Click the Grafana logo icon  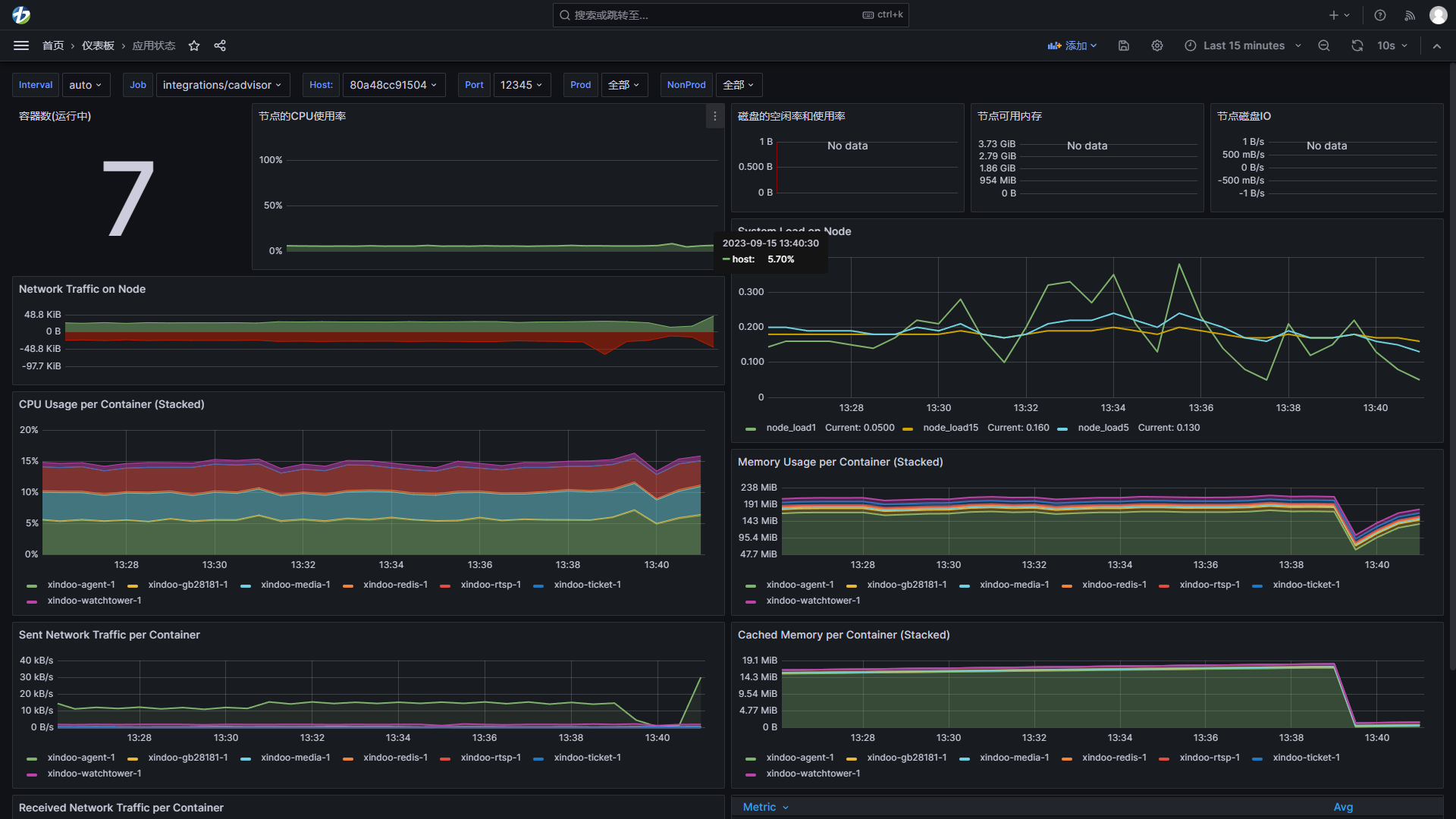tap(21, 15)
